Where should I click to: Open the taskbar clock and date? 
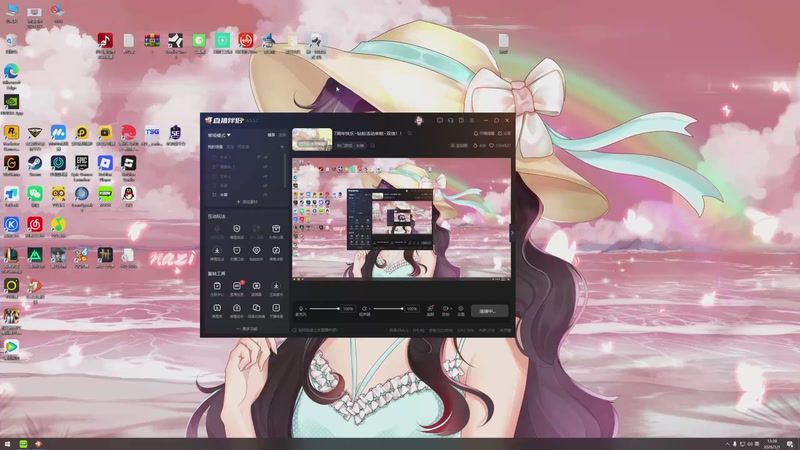point(772,444)
